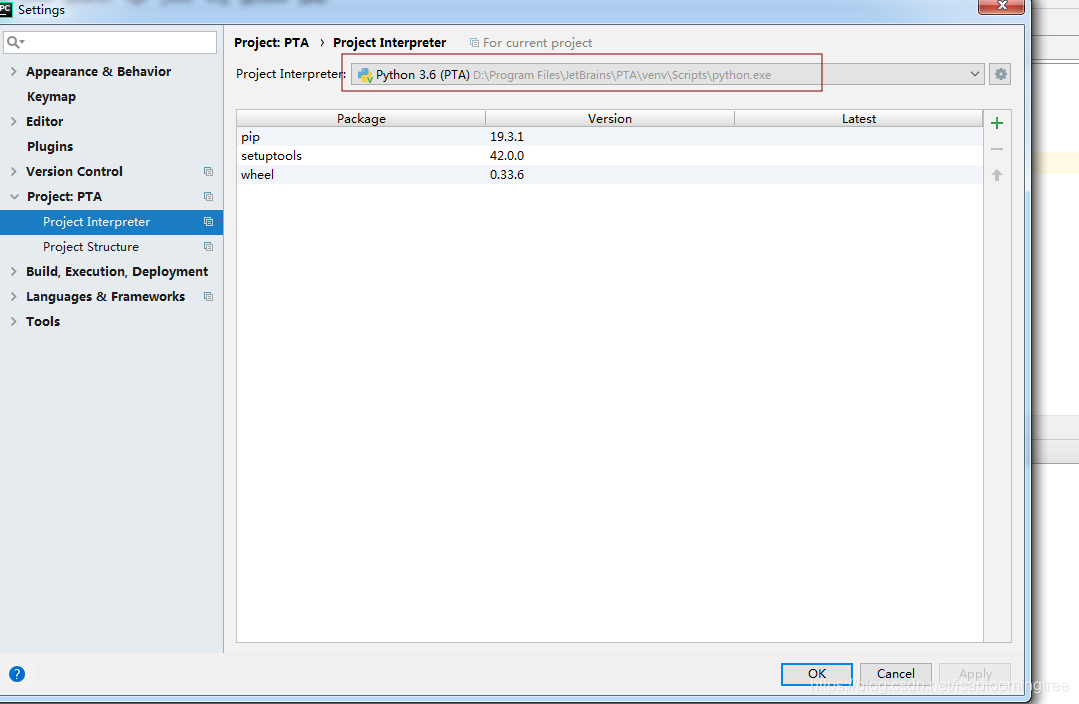Select the setuptools package row
This screenshot has height=704, width=1079.
pos(610,156)
